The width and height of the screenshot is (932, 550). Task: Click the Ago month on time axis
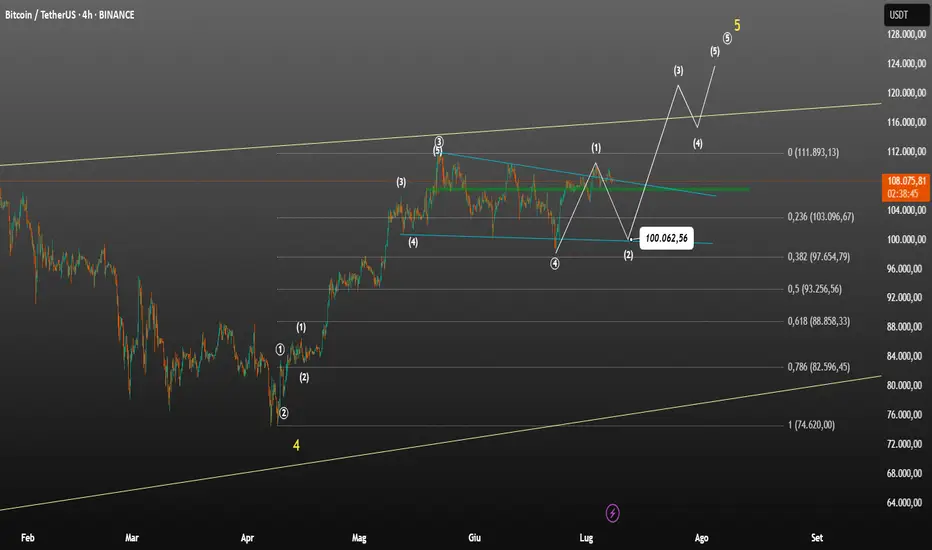click(701, 538)
